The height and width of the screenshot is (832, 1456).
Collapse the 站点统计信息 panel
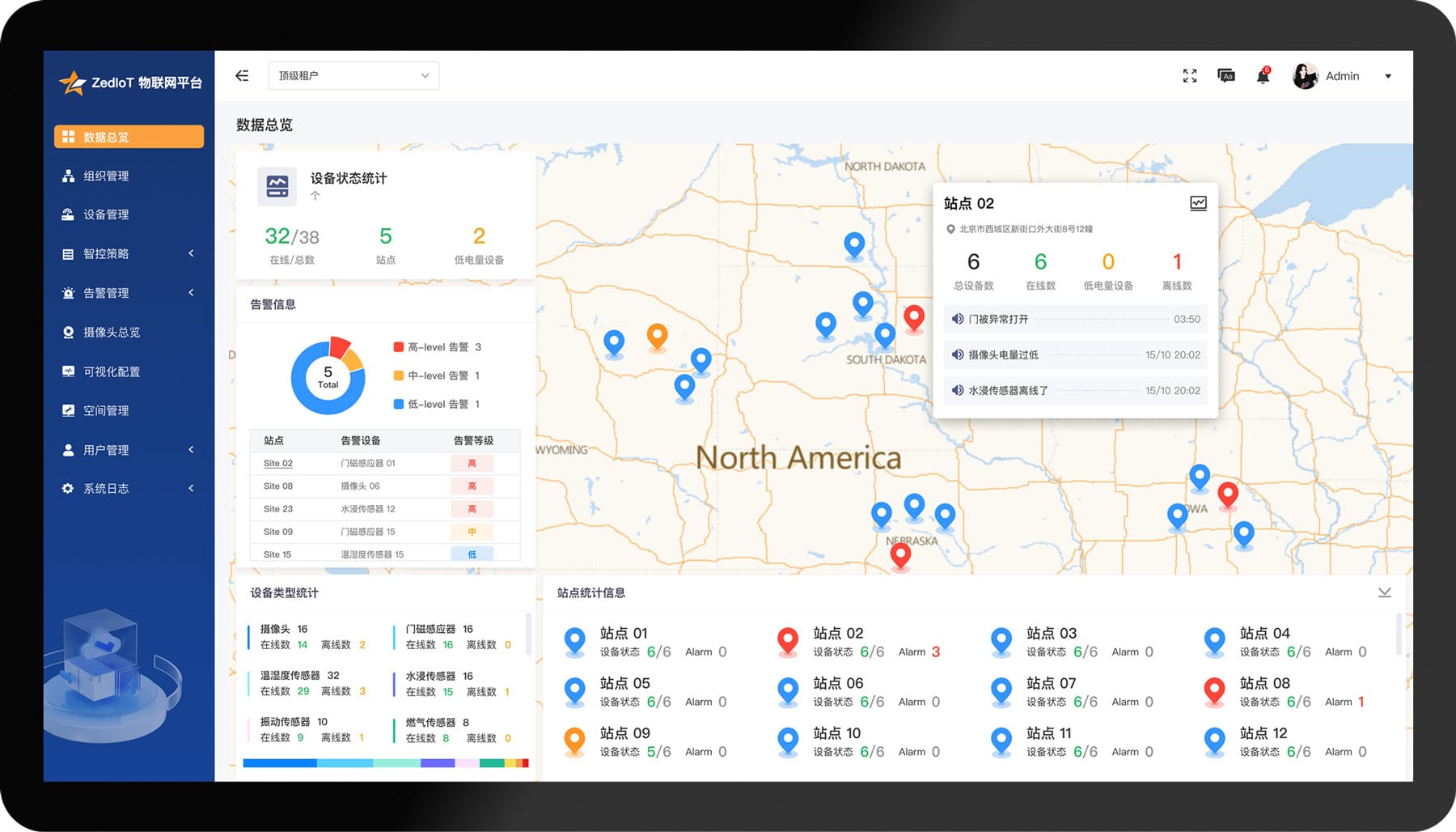(x=1384, y=592)
